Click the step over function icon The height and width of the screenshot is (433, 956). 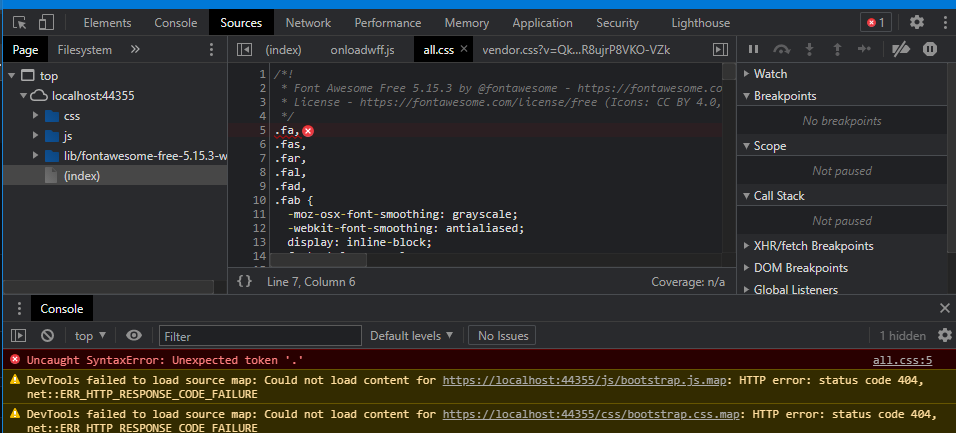[782, 49]
